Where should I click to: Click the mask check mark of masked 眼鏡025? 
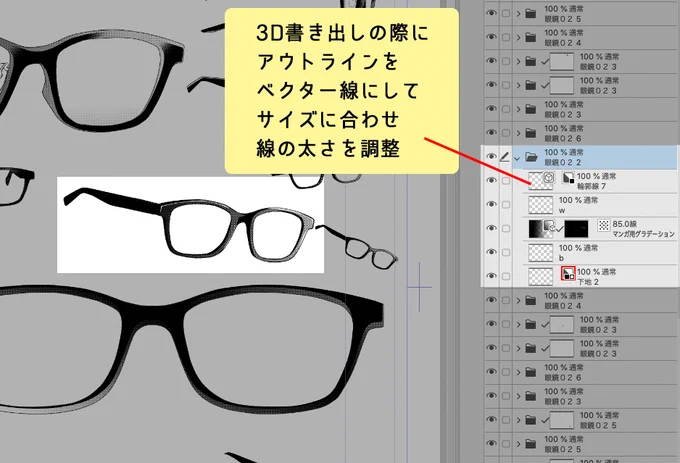[x=545, y=420]
